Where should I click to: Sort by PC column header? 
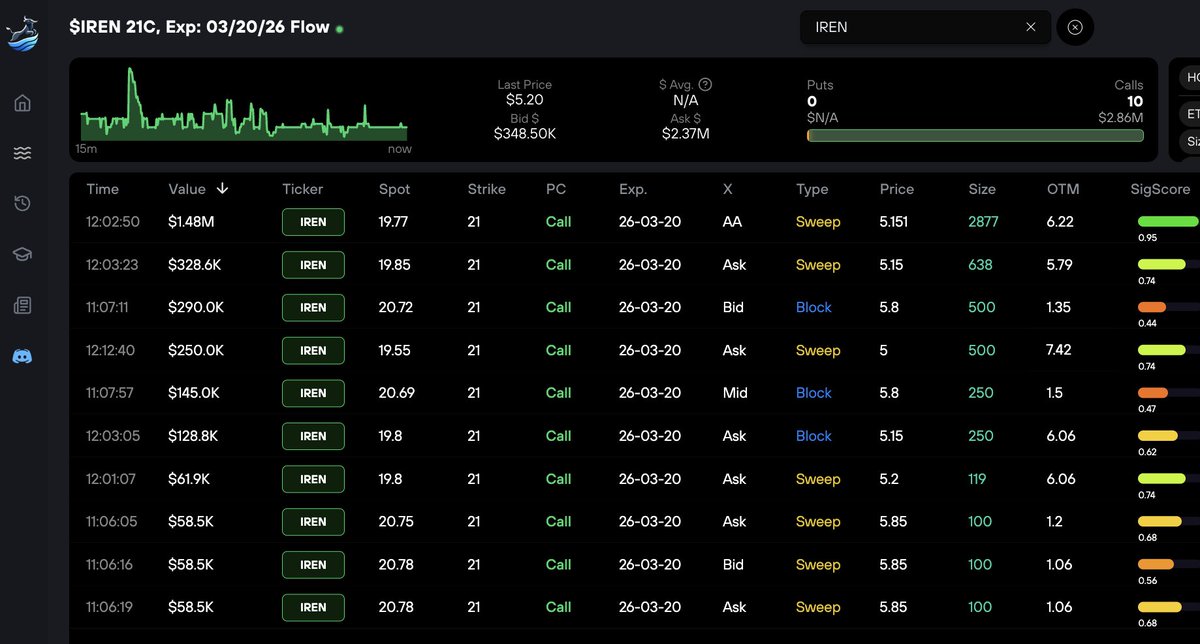pyautogui.click(x=556, y=189)
